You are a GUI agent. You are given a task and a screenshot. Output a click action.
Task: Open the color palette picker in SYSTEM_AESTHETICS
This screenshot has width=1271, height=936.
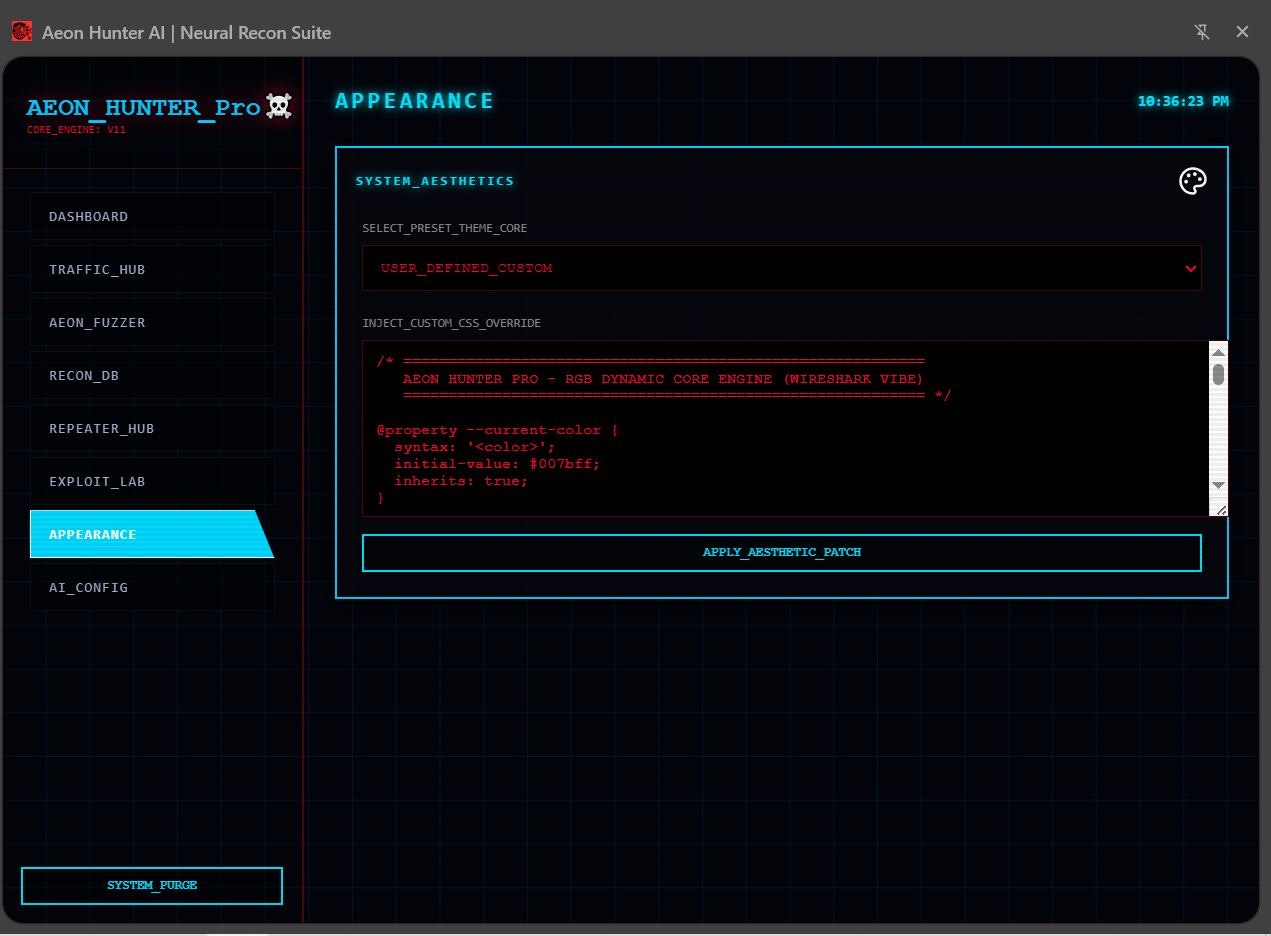click(x=1192, y=181)
